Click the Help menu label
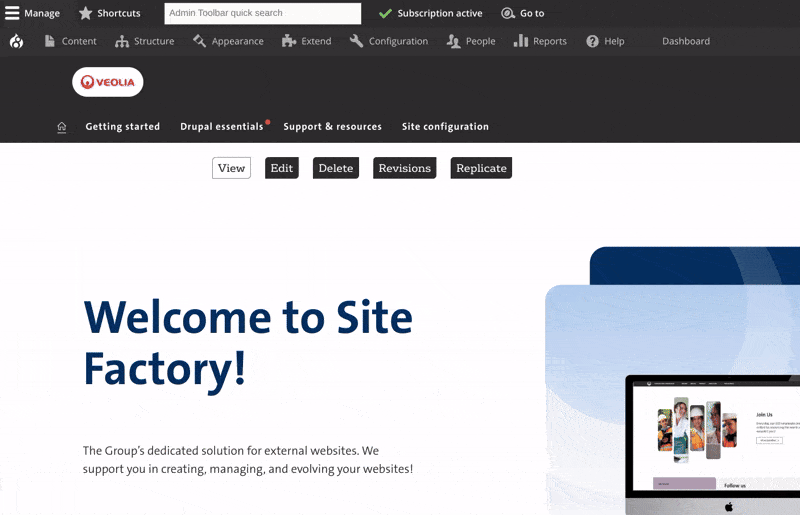The height and width of the screenshot is (515, 800). [614, 41]
